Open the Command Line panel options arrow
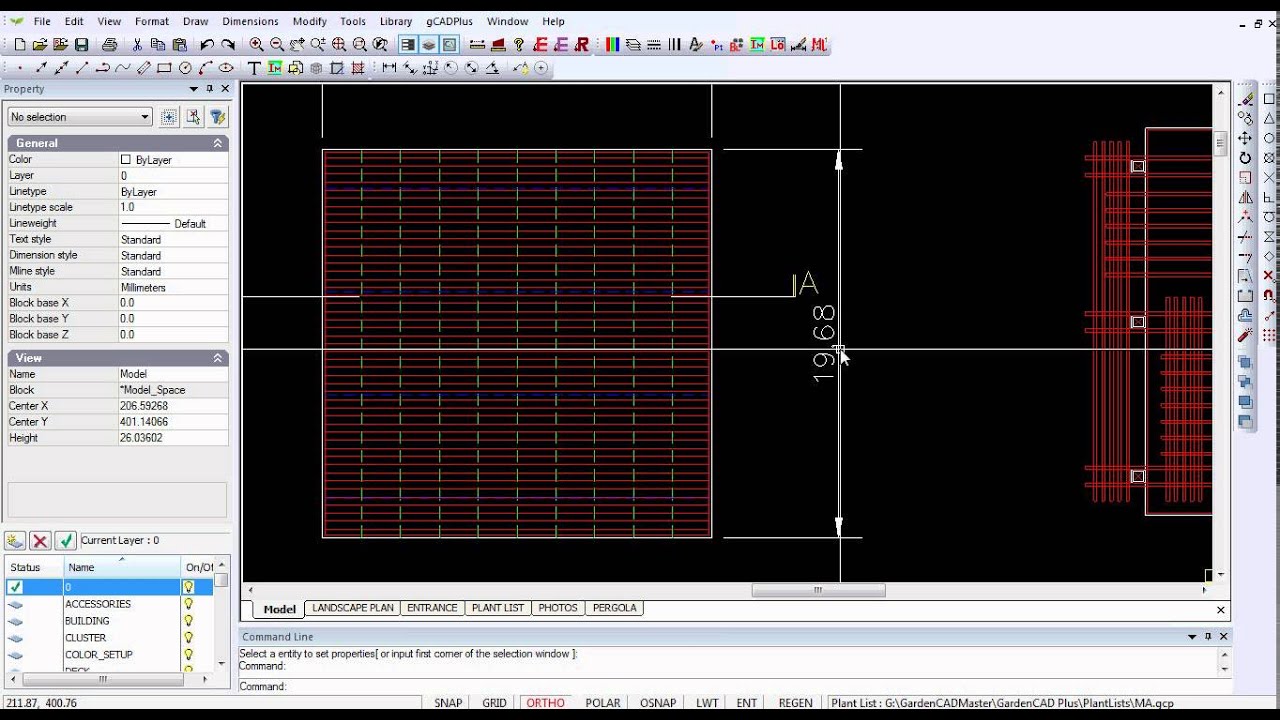1280x720 pixels. tap(1192, 636)
